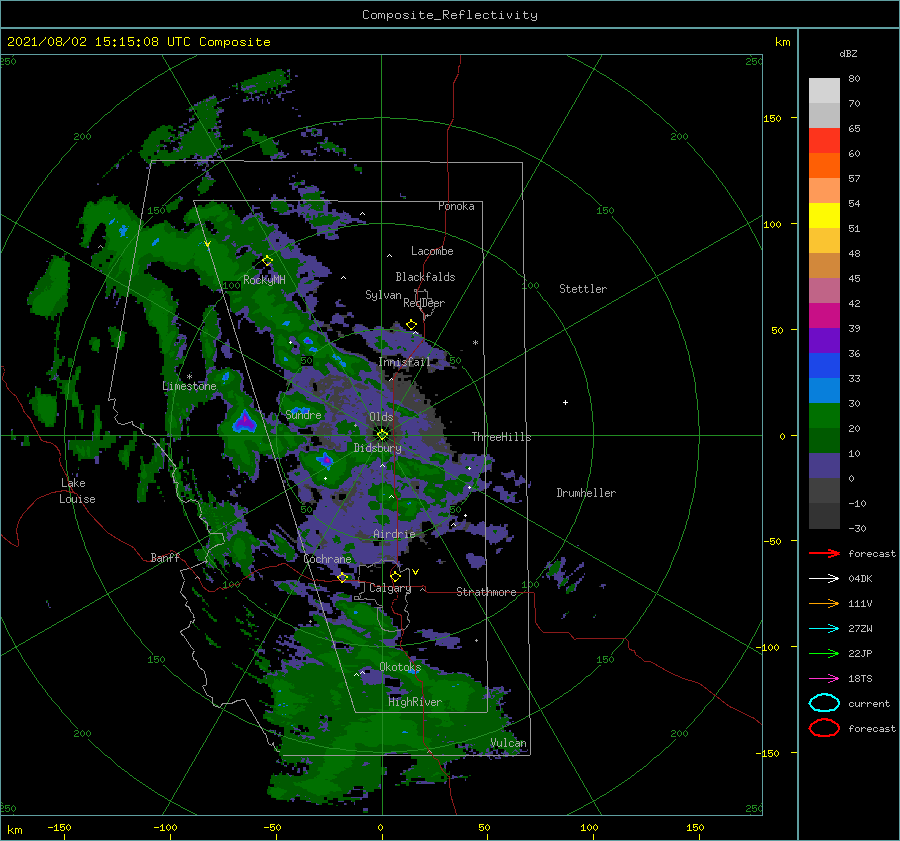Click the Okotoks town label
Viewport: 900px width, 841px height.
pyautogui.click(x=400, y=667)
